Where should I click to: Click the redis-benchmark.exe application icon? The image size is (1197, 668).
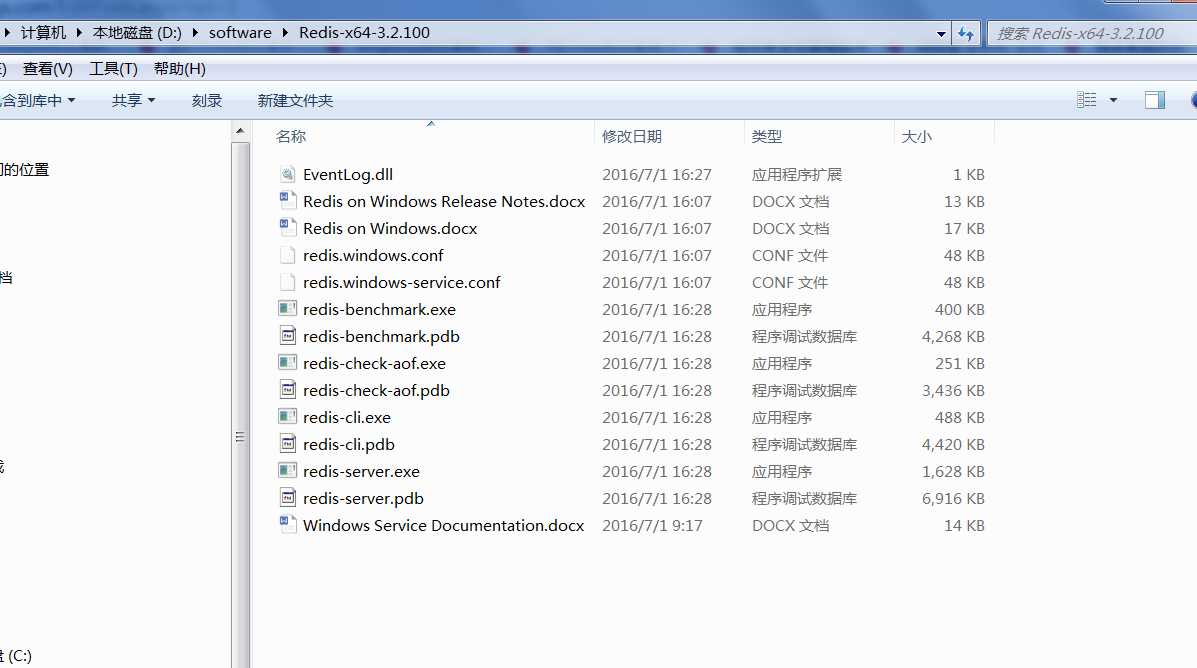(x=287, y=309)
